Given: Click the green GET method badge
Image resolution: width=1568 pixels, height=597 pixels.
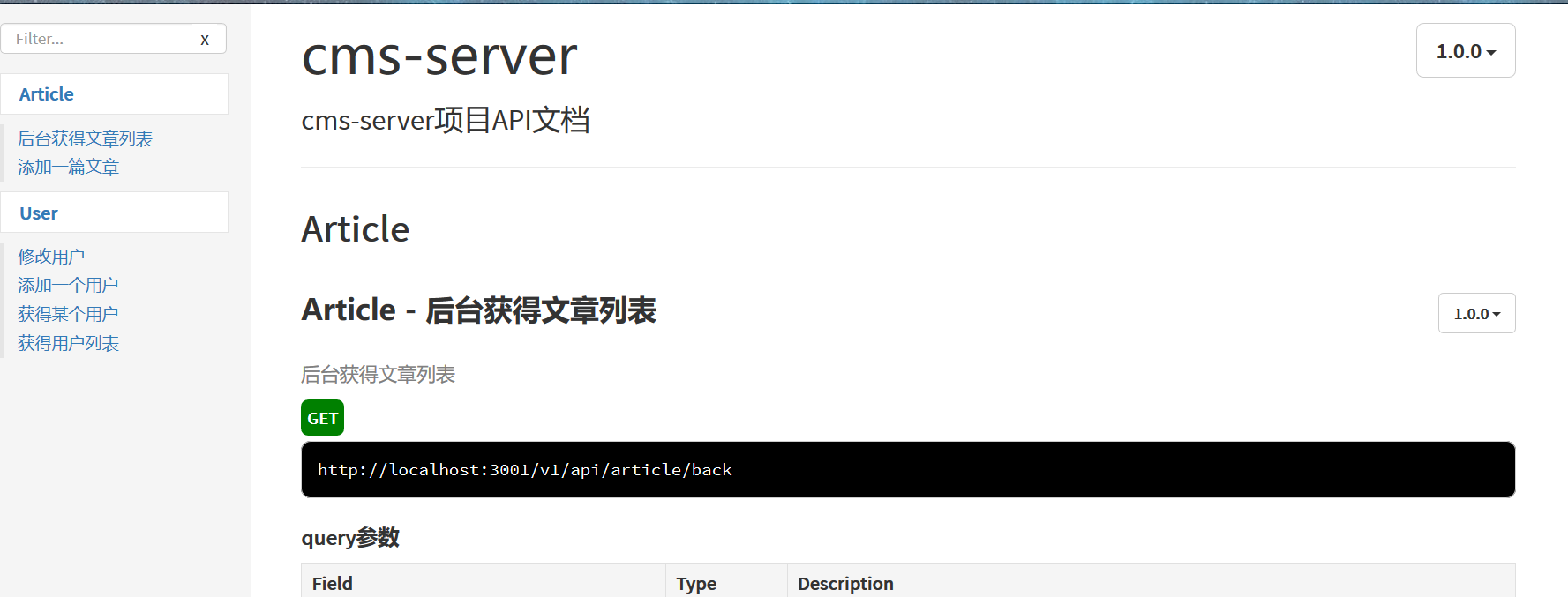Looking at the screenshot, I should [x=322, y=418].
